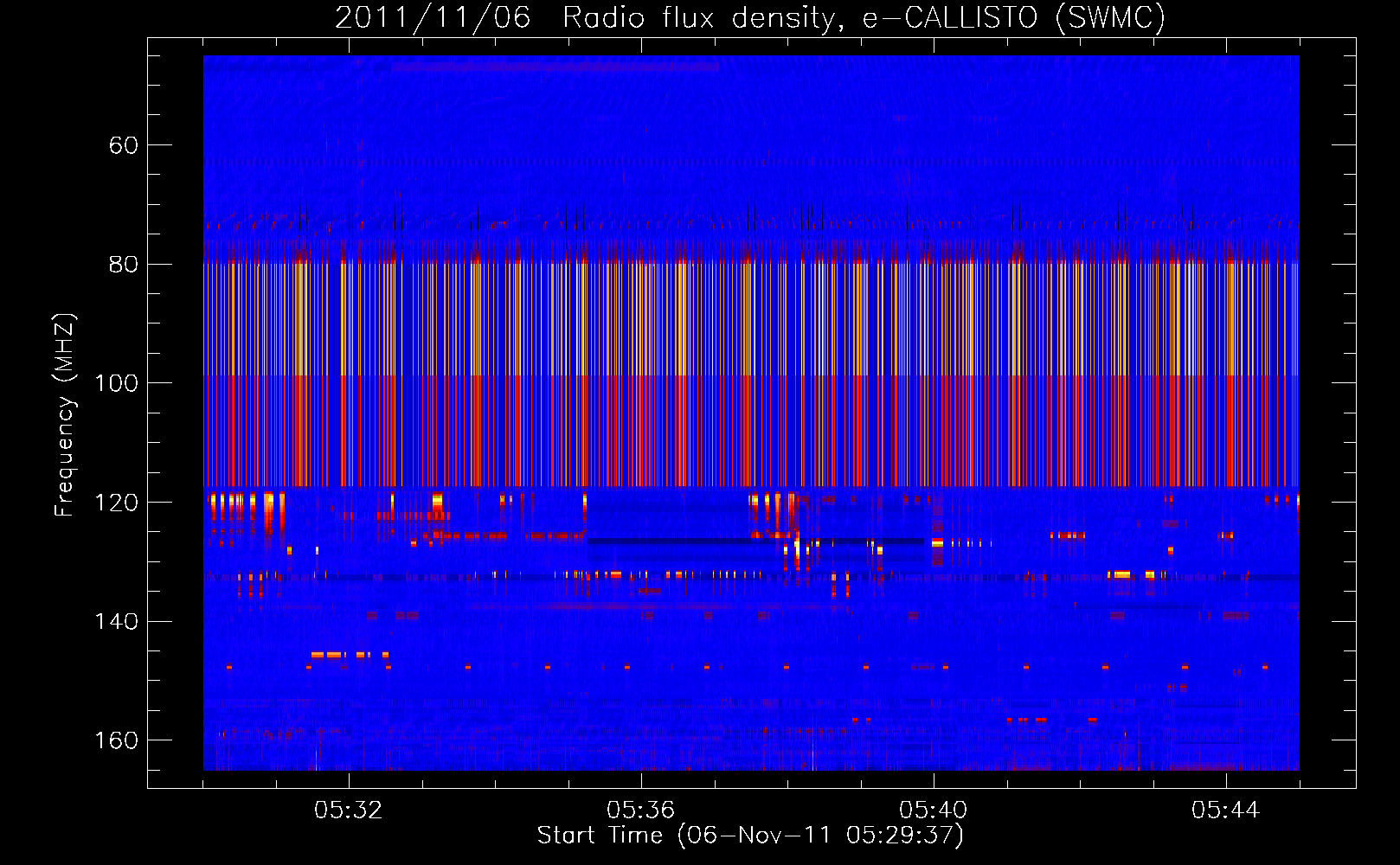1400x865 pixels.
Task: Select the 60 frequency tick label
Action: [124, 144]
